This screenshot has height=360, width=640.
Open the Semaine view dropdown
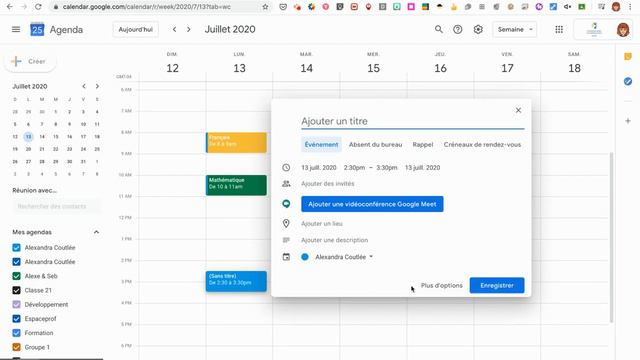(x=515, y=29)
